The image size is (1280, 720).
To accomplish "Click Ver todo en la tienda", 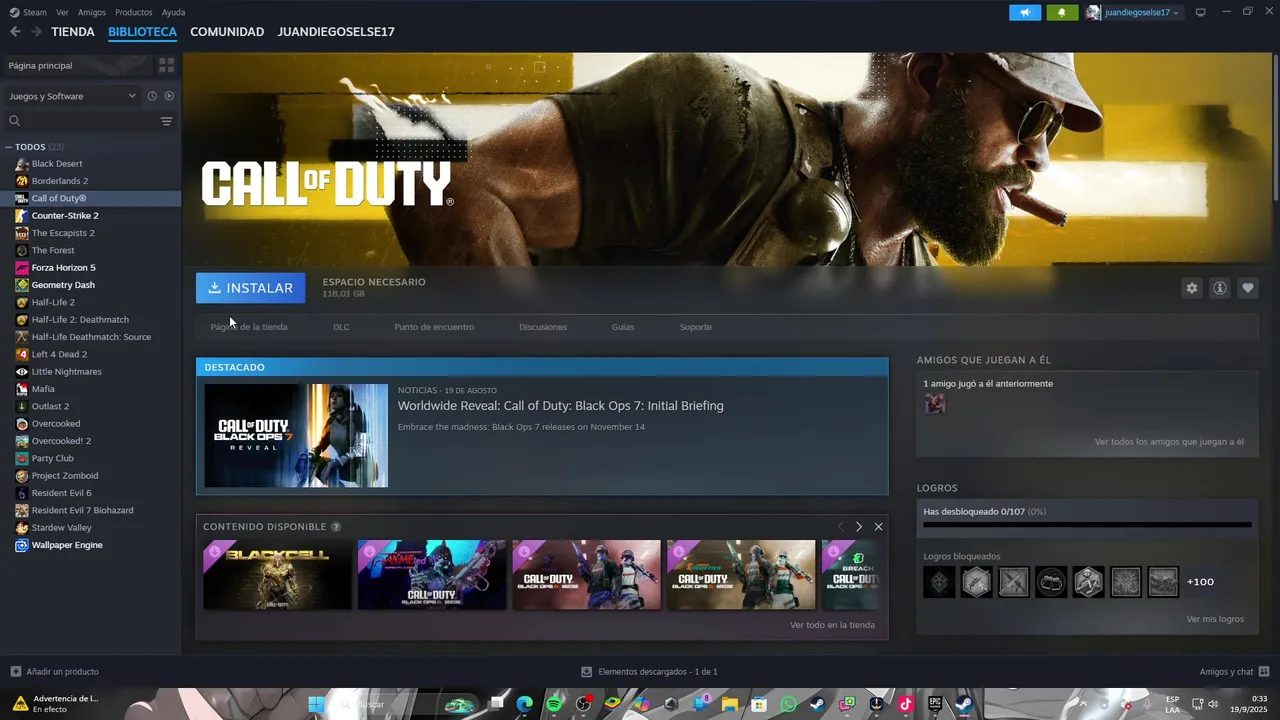I will point(832,625).
